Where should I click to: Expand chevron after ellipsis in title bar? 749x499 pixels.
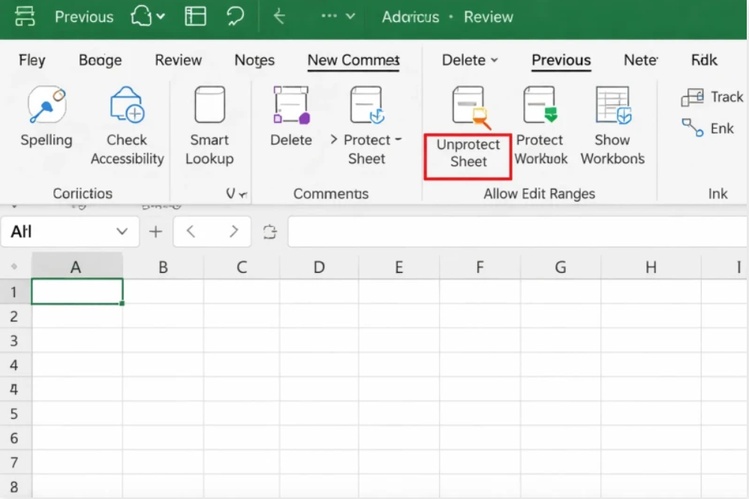click(x=350, y=16)
